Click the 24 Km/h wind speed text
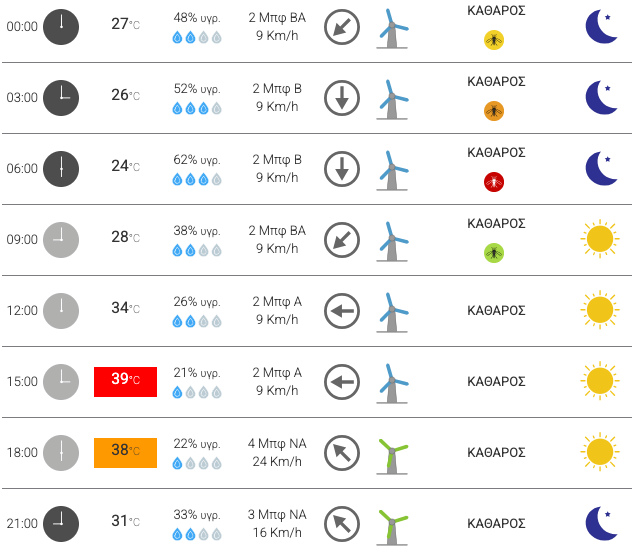This screenshot has height=553, width=632. pos(277,461)
